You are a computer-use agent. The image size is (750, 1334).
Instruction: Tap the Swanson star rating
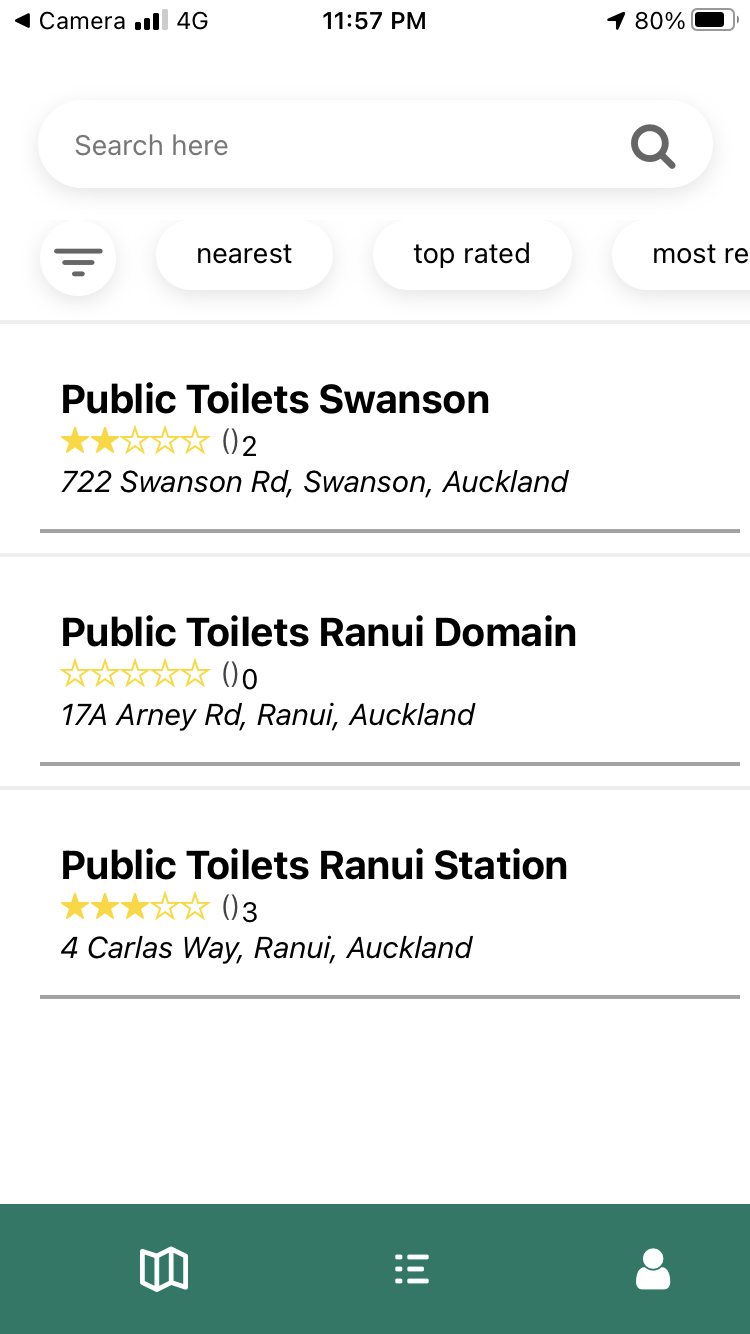(135, 441)
